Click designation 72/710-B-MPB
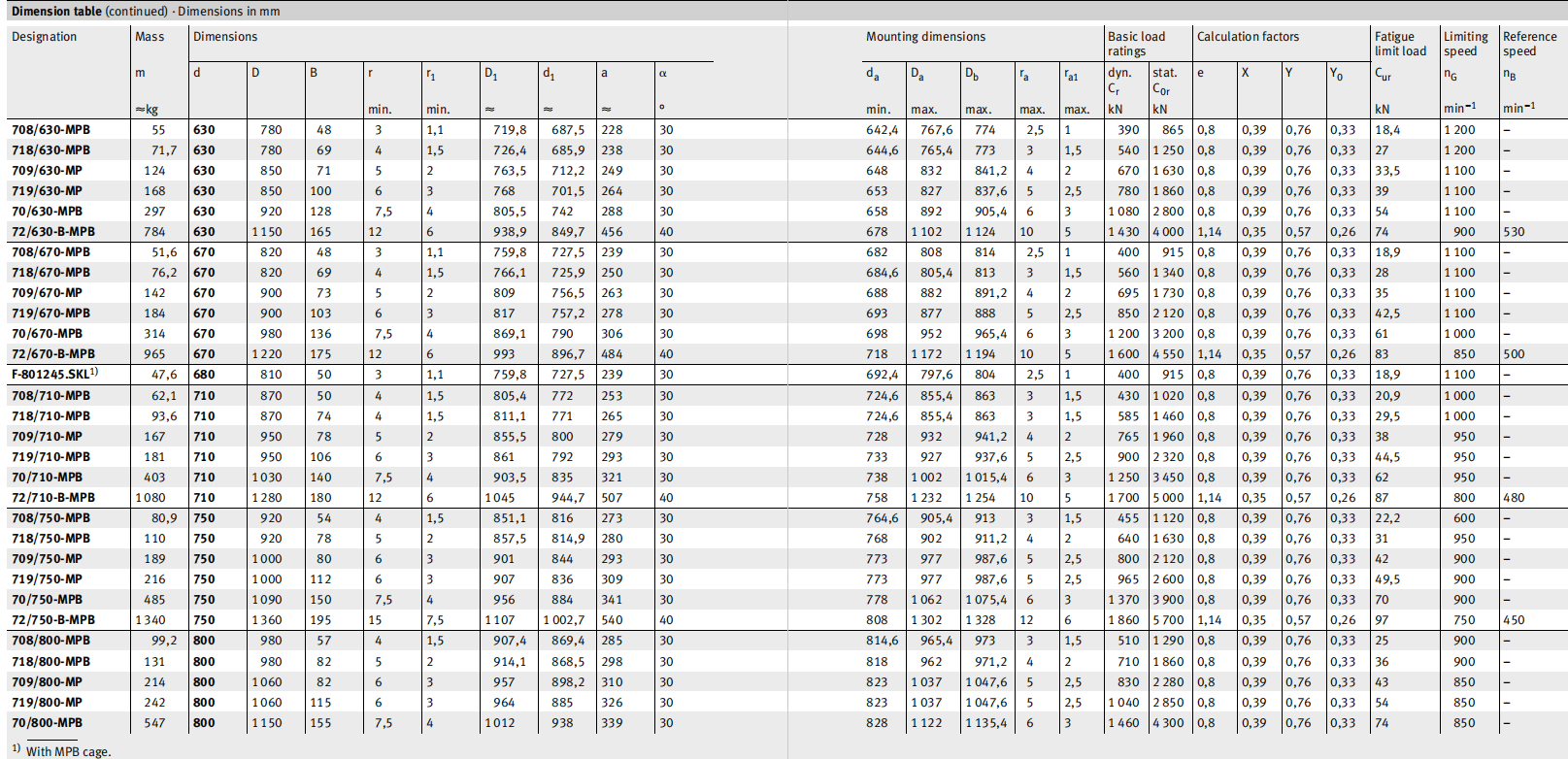 click(53, 498)
